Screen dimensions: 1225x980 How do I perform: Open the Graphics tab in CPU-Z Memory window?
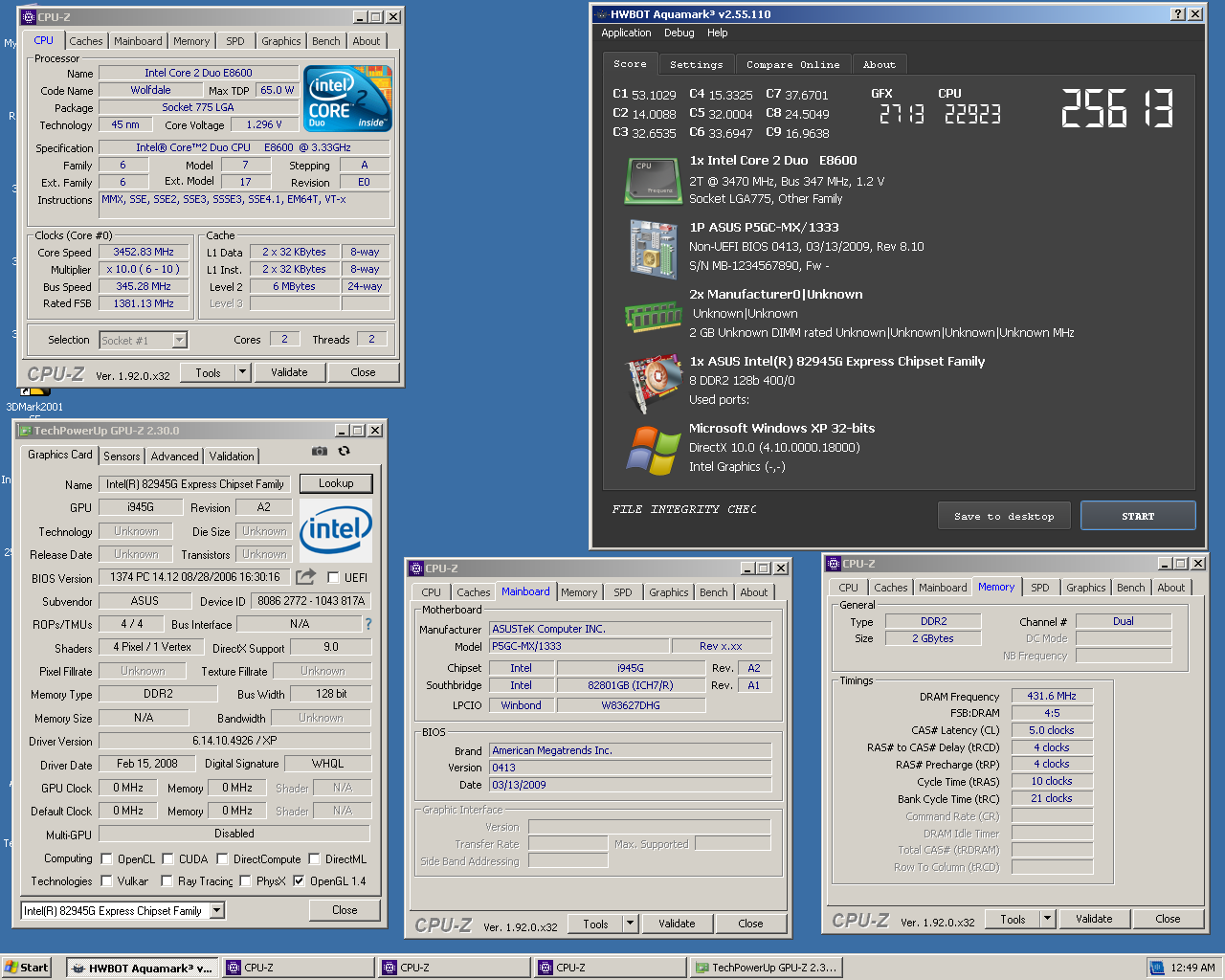tap(1085, 588)
